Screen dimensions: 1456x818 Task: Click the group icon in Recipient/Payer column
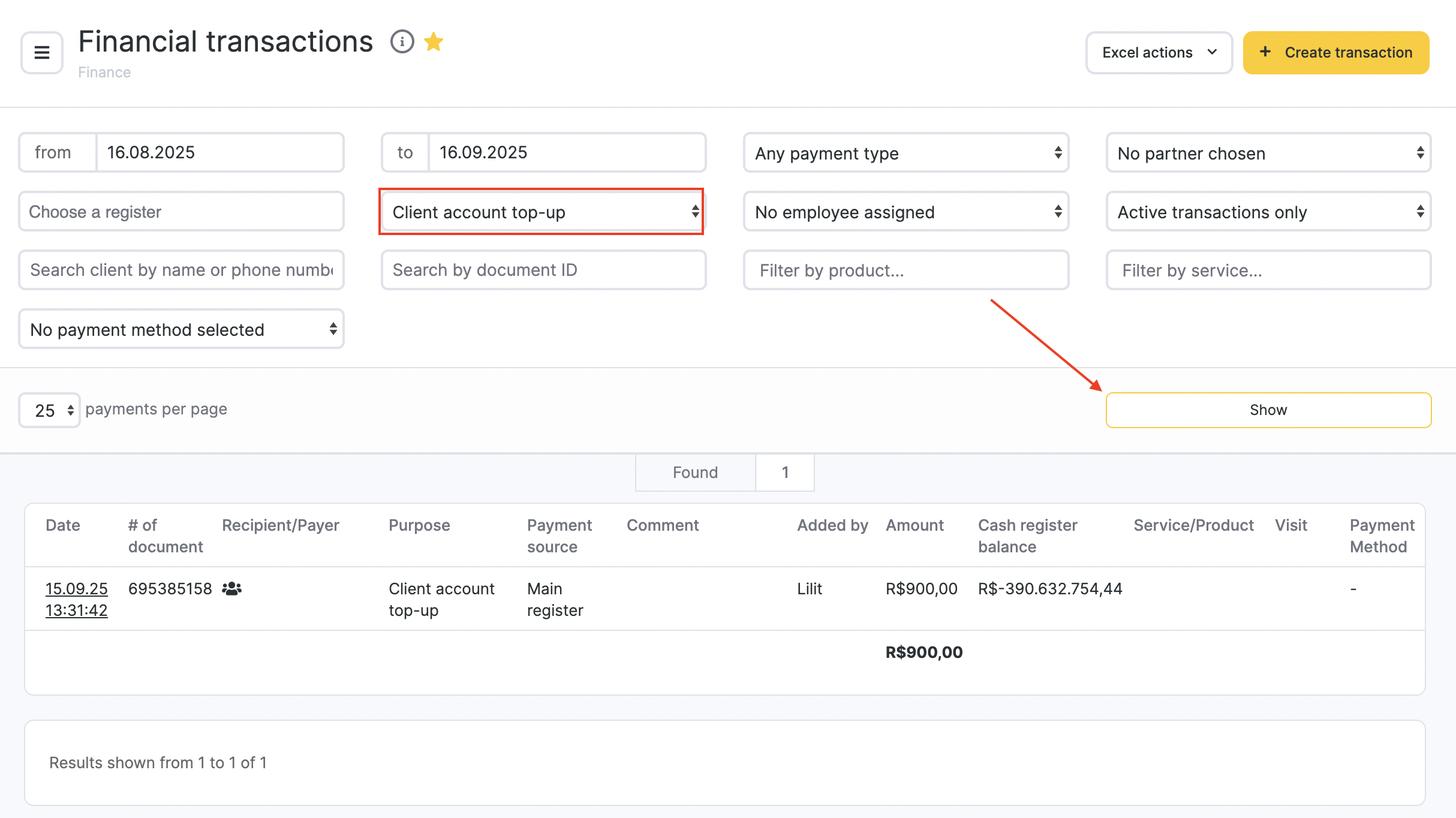click(231, 589)
